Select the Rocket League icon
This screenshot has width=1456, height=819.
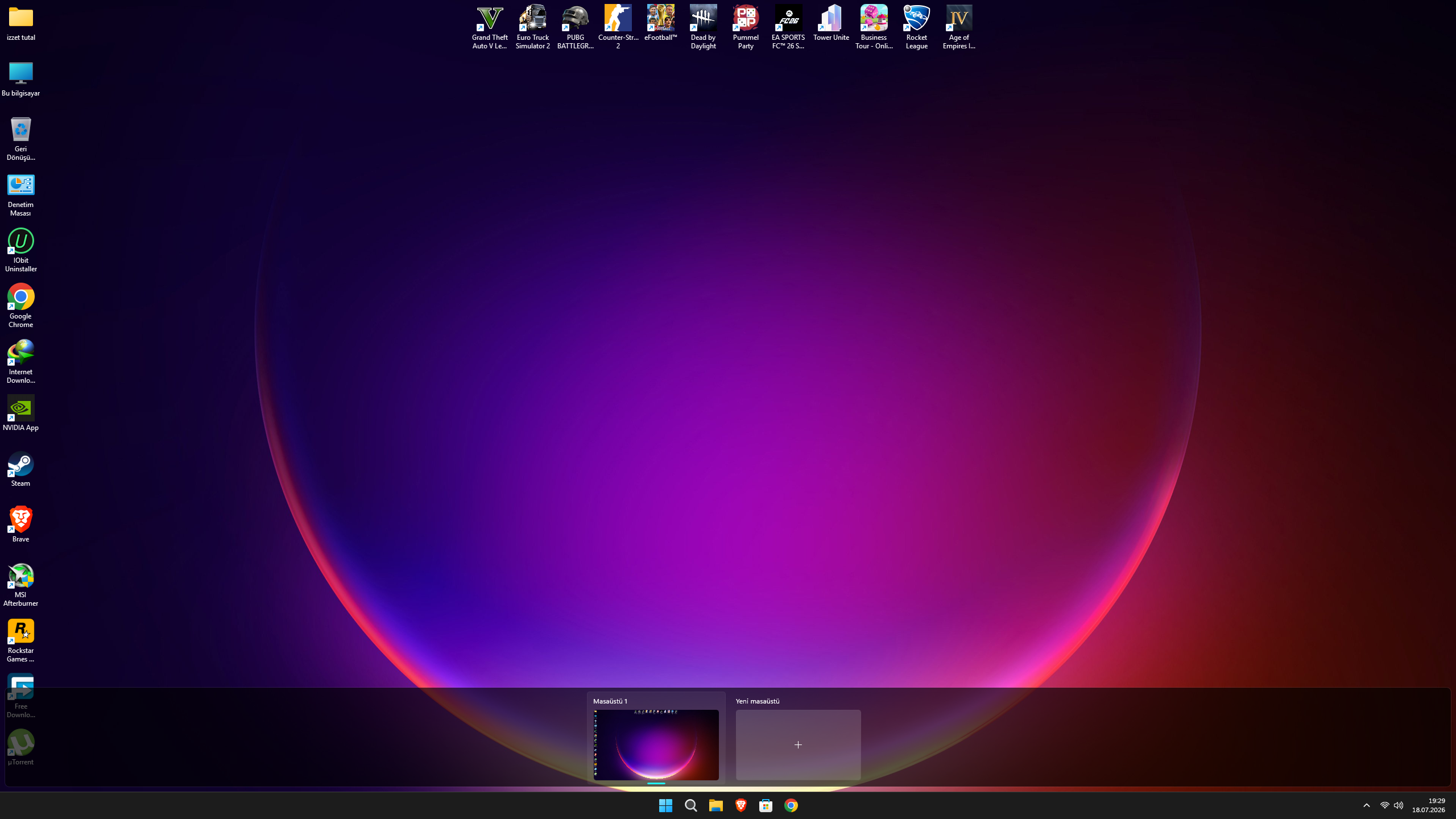917,27
